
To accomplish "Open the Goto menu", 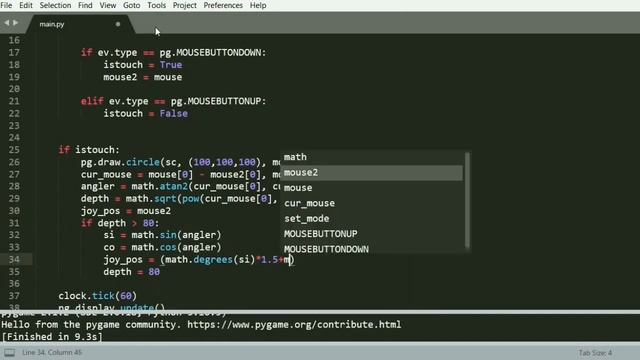I will [131, 5].
